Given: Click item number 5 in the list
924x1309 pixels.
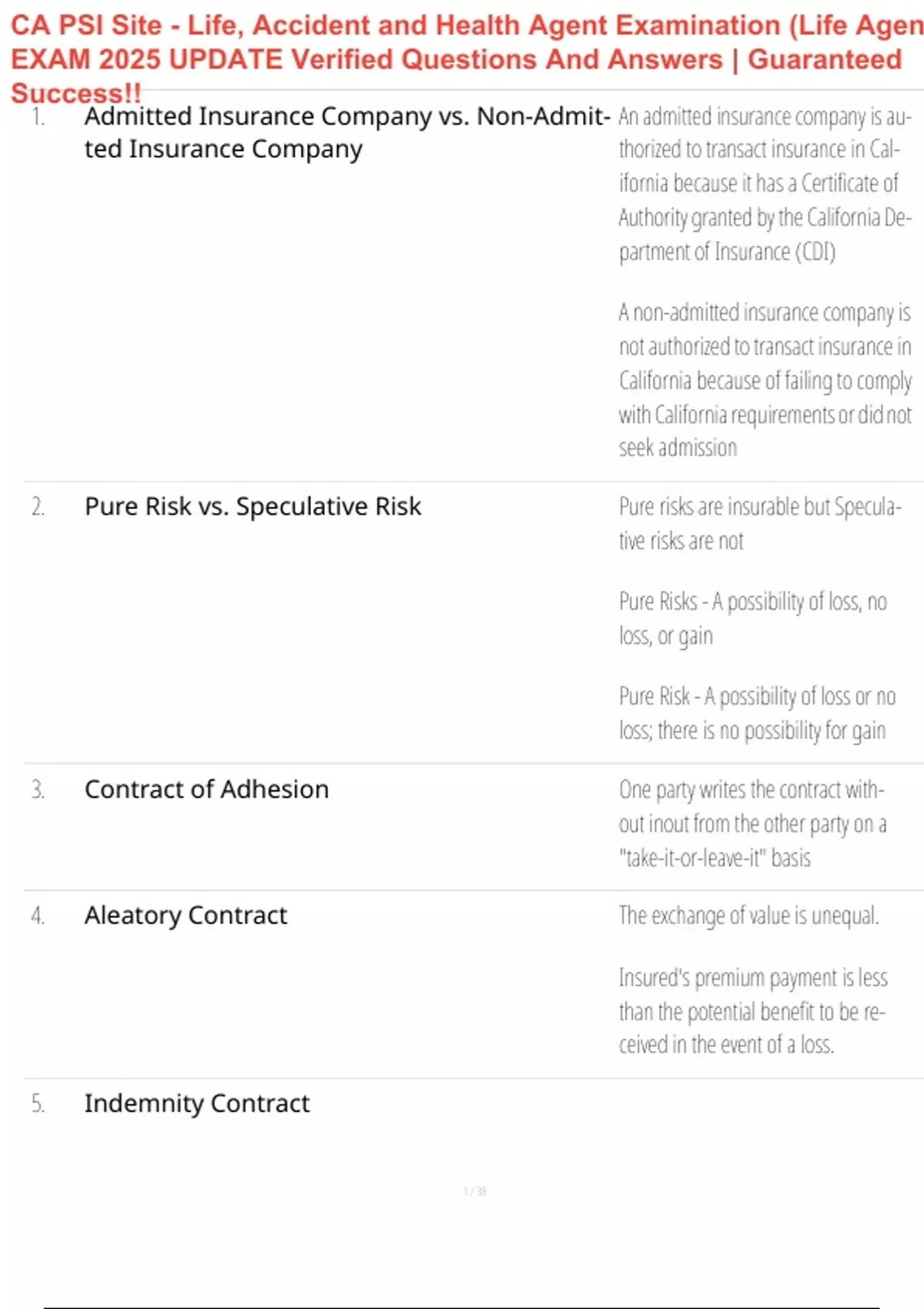Looking at the screenshot, I should pyautogui.click(x=38, y=1103).
